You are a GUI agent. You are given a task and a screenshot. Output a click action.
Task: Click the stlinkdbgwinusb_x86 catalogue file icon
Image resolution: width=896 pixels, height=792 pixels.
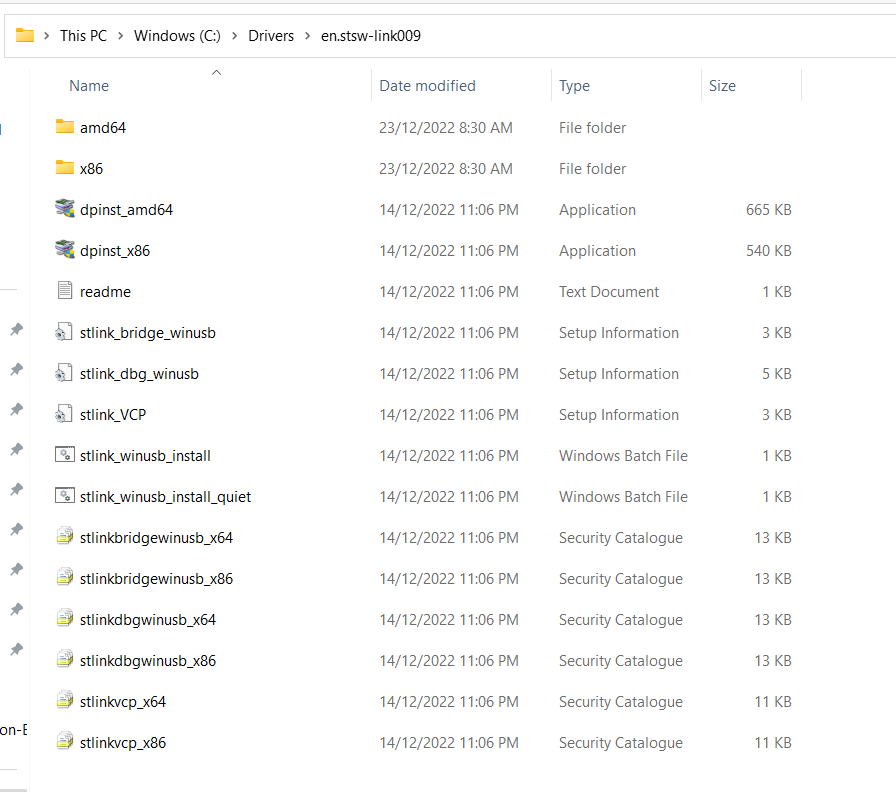click(65, 660)
